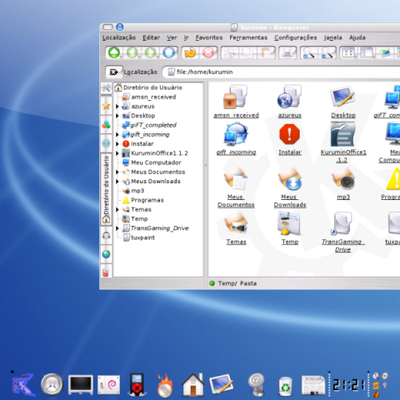Clear the location bar with the X arrow button
400x400 pixels.
[114, 72]
